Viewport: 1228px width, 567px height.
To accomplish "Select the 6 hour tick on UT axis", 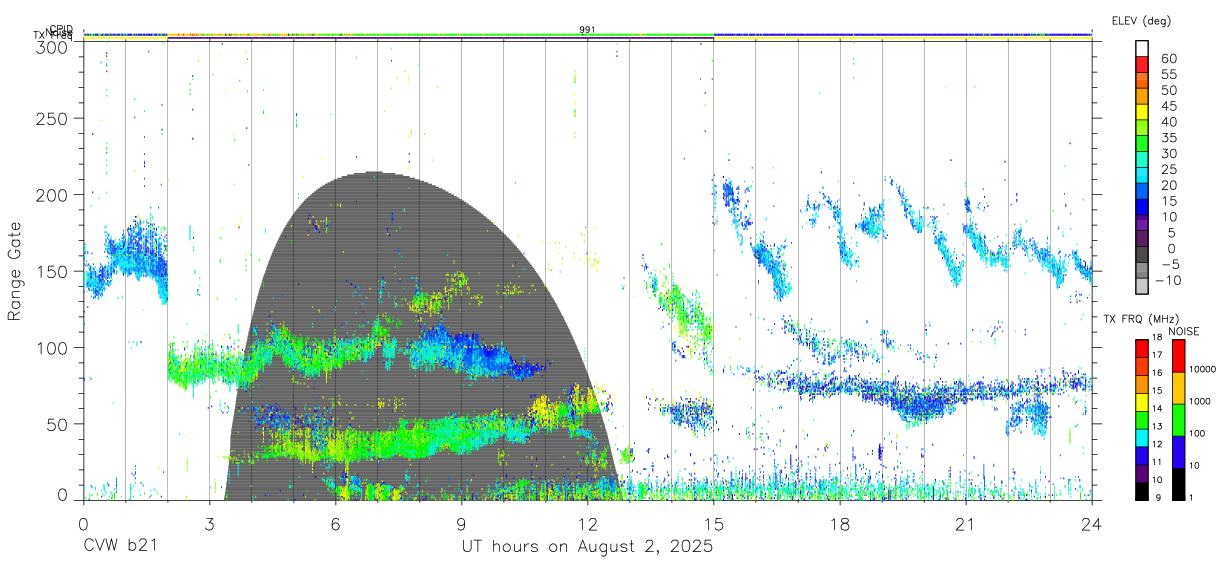I will [x=336, y=523].
